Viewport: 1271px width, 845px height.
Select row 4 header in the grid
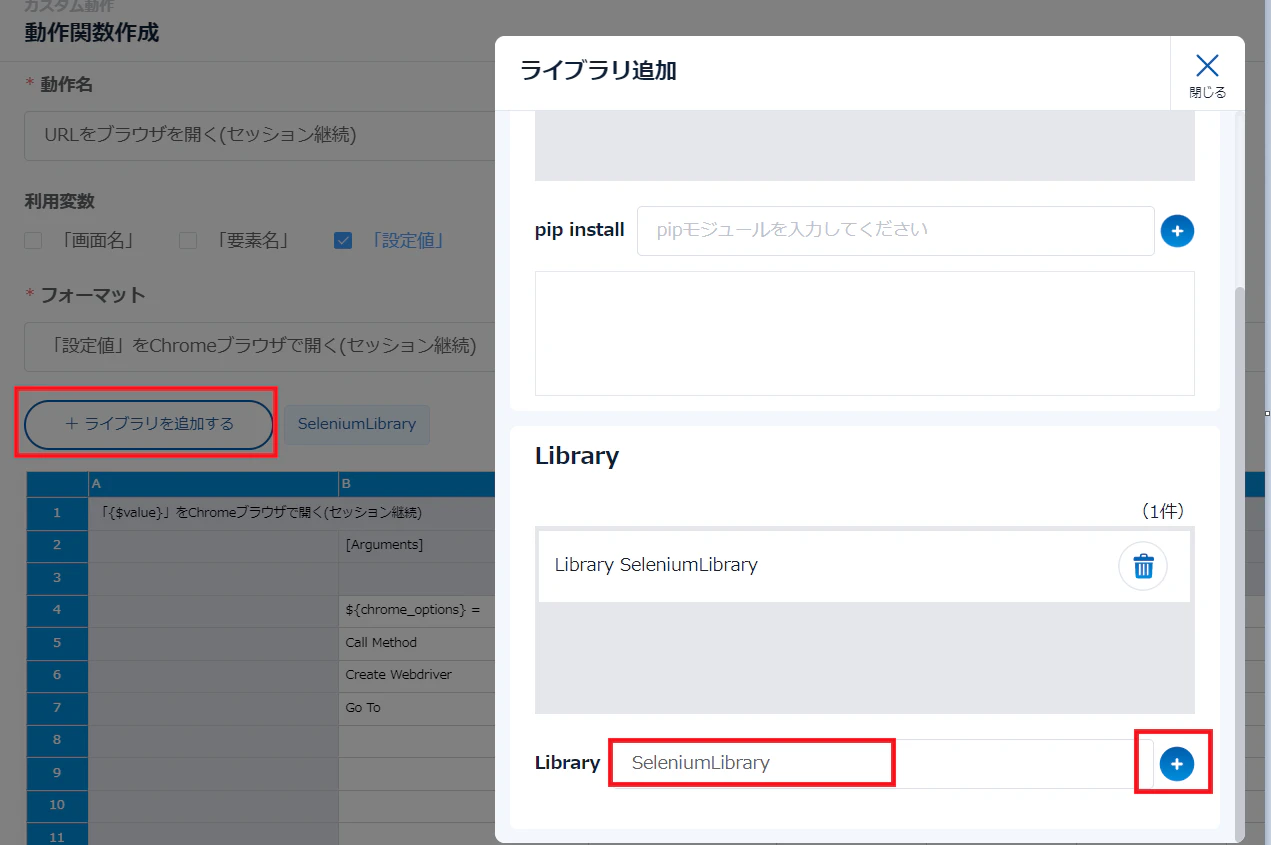57,610
